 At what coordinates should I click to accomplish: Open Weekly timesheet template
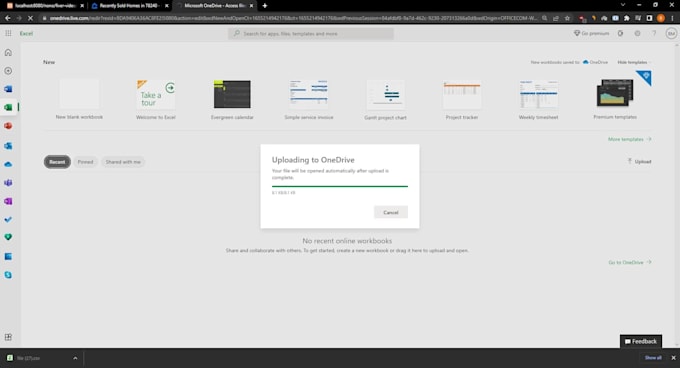point(538,99)
